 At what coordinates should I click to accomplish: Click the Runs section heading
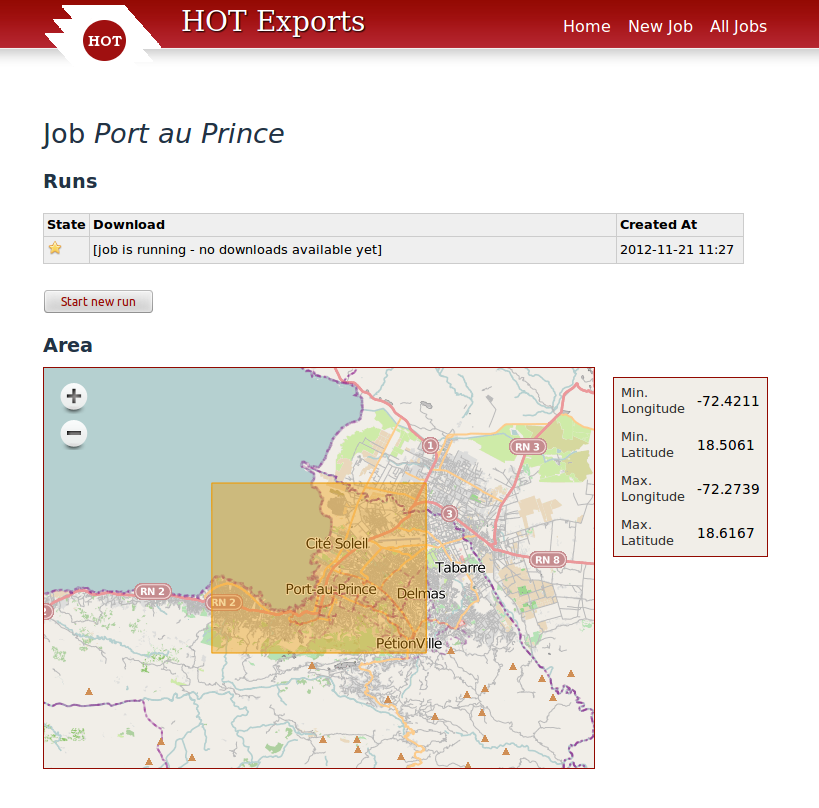tap(71, 181)
